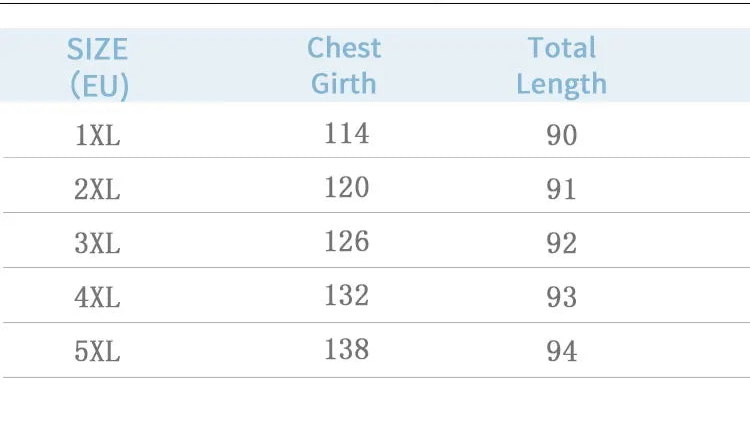Click the 5XL size label

pos(98,351)
